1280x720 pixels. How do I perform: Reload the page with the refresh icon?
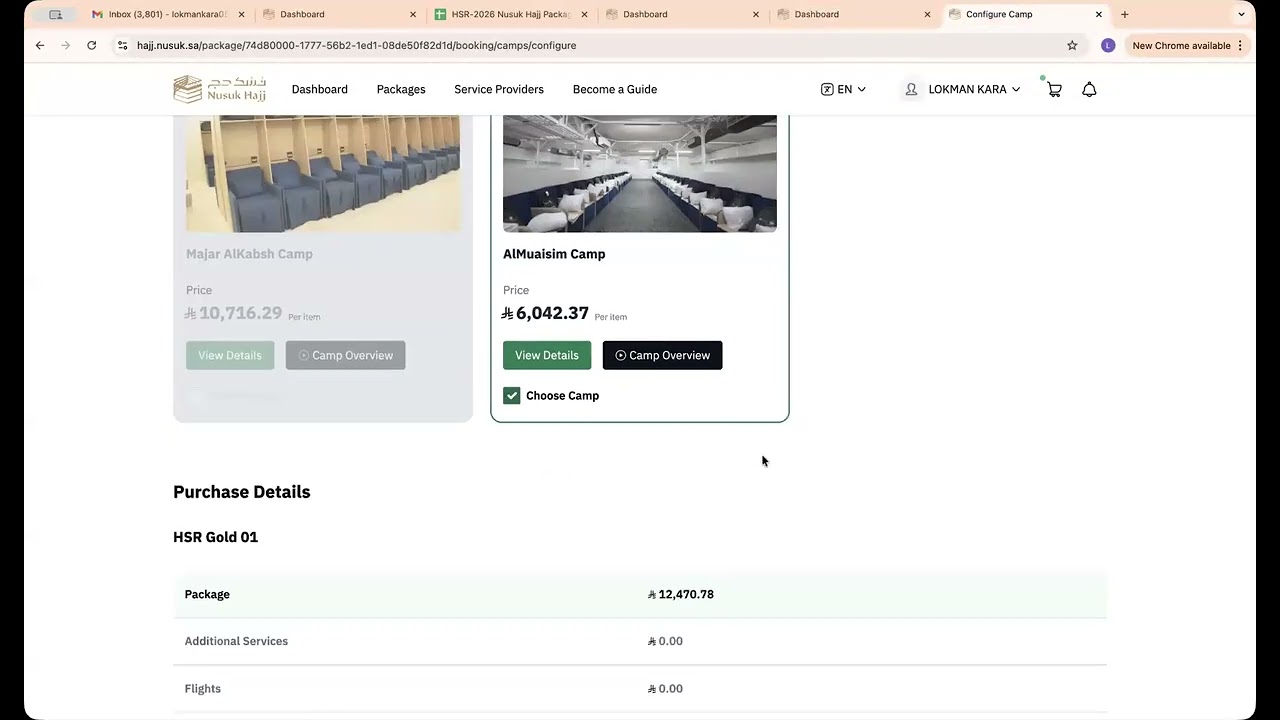click(91, 45)
